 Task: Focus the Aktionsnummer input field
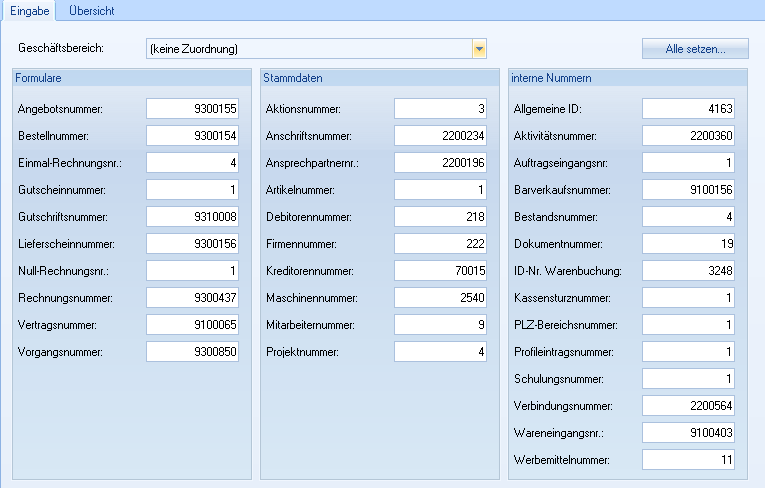[x=441, y=108]
